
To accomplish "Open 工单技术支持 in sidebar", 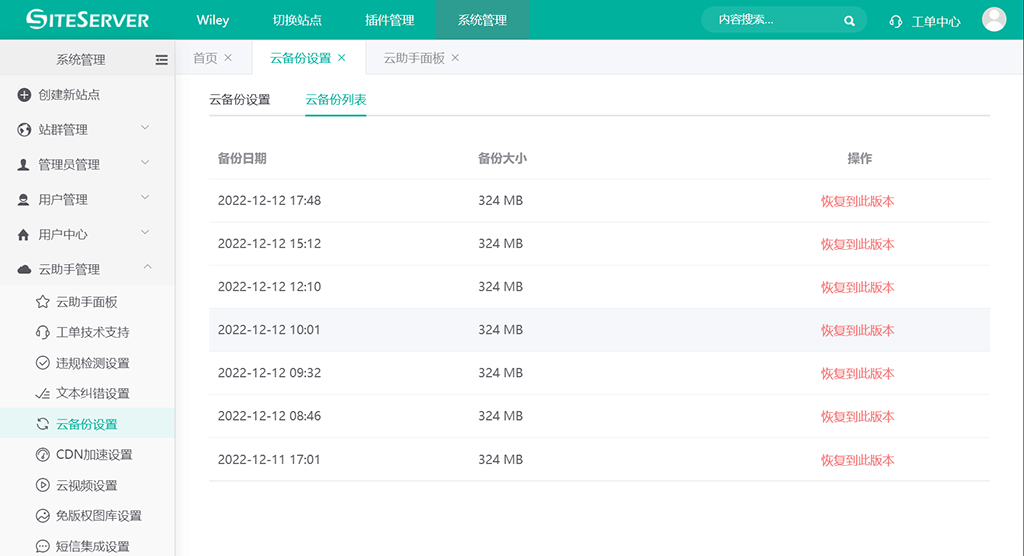I will (x=92, y=332).
